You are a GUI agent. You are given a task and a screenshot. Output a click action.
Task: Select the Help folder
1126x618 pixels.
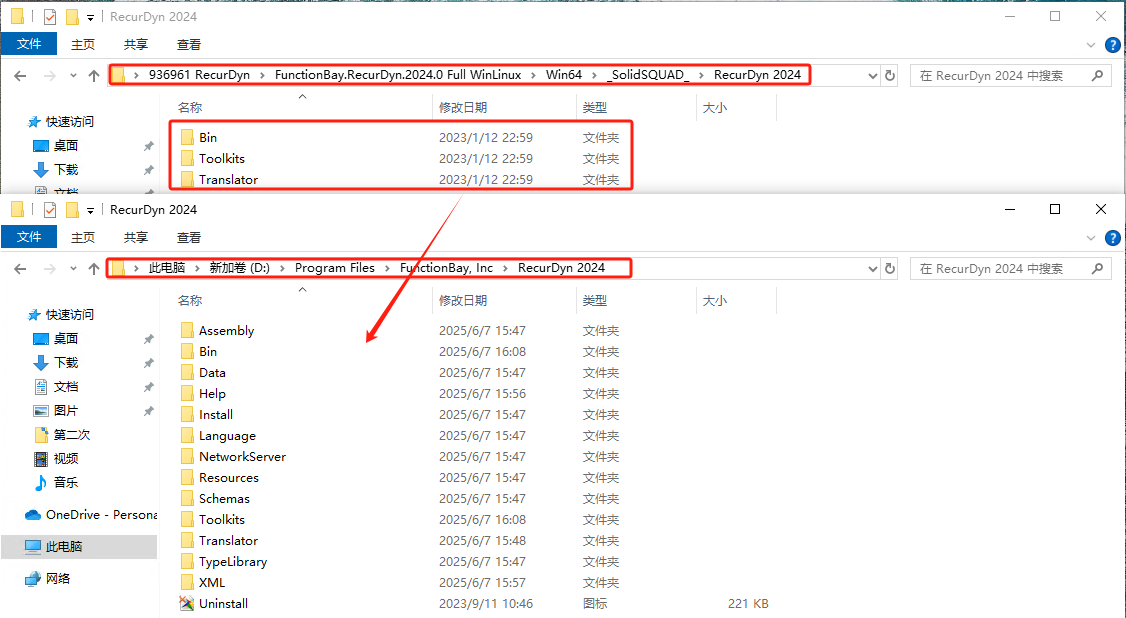point(212,393)
